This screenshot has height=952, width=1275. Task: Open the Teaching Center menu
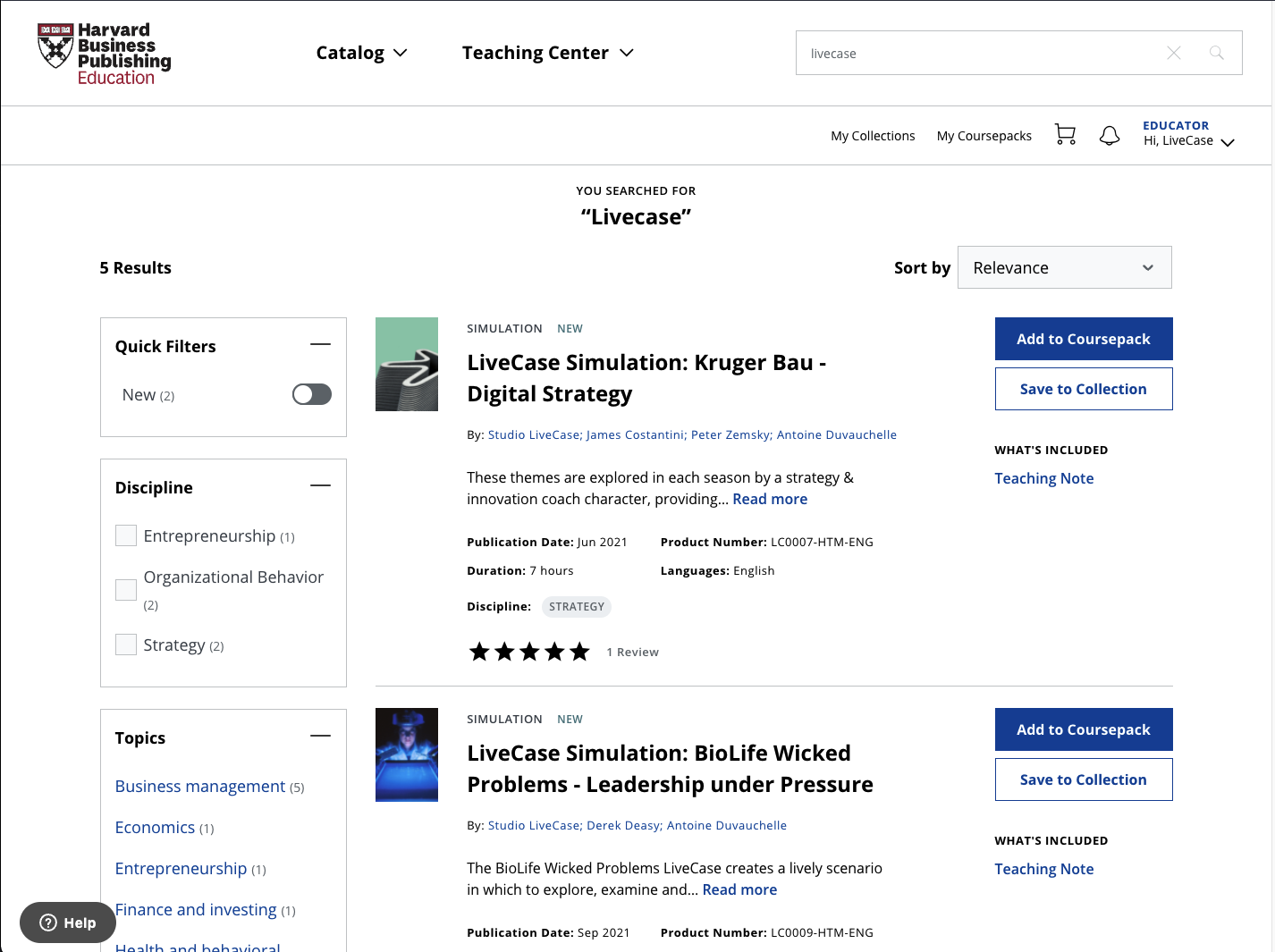[x=547, y=53]
